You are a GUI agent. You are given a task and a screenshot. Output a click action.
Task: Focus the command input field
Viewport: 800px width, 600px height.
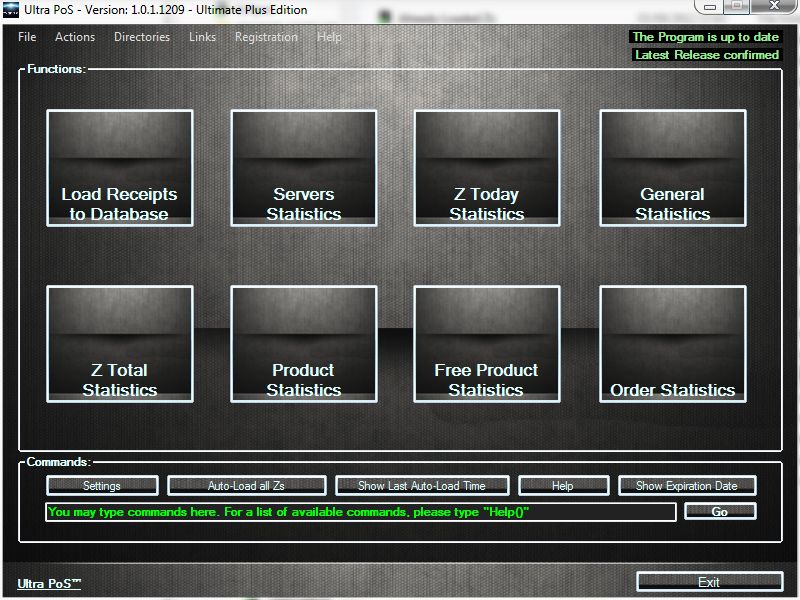(361, 512)
